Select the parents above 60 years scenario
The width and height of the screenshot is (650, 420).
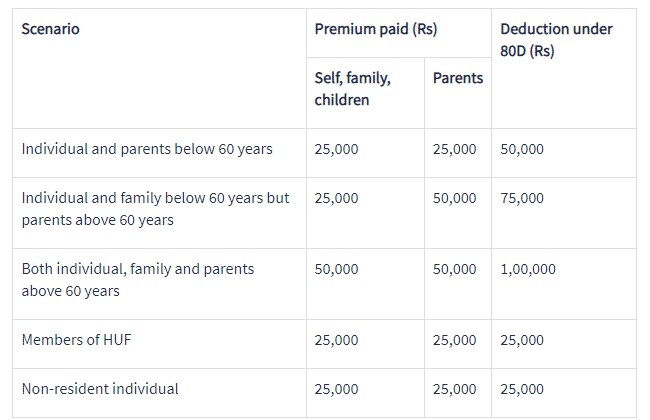(155, 209)
